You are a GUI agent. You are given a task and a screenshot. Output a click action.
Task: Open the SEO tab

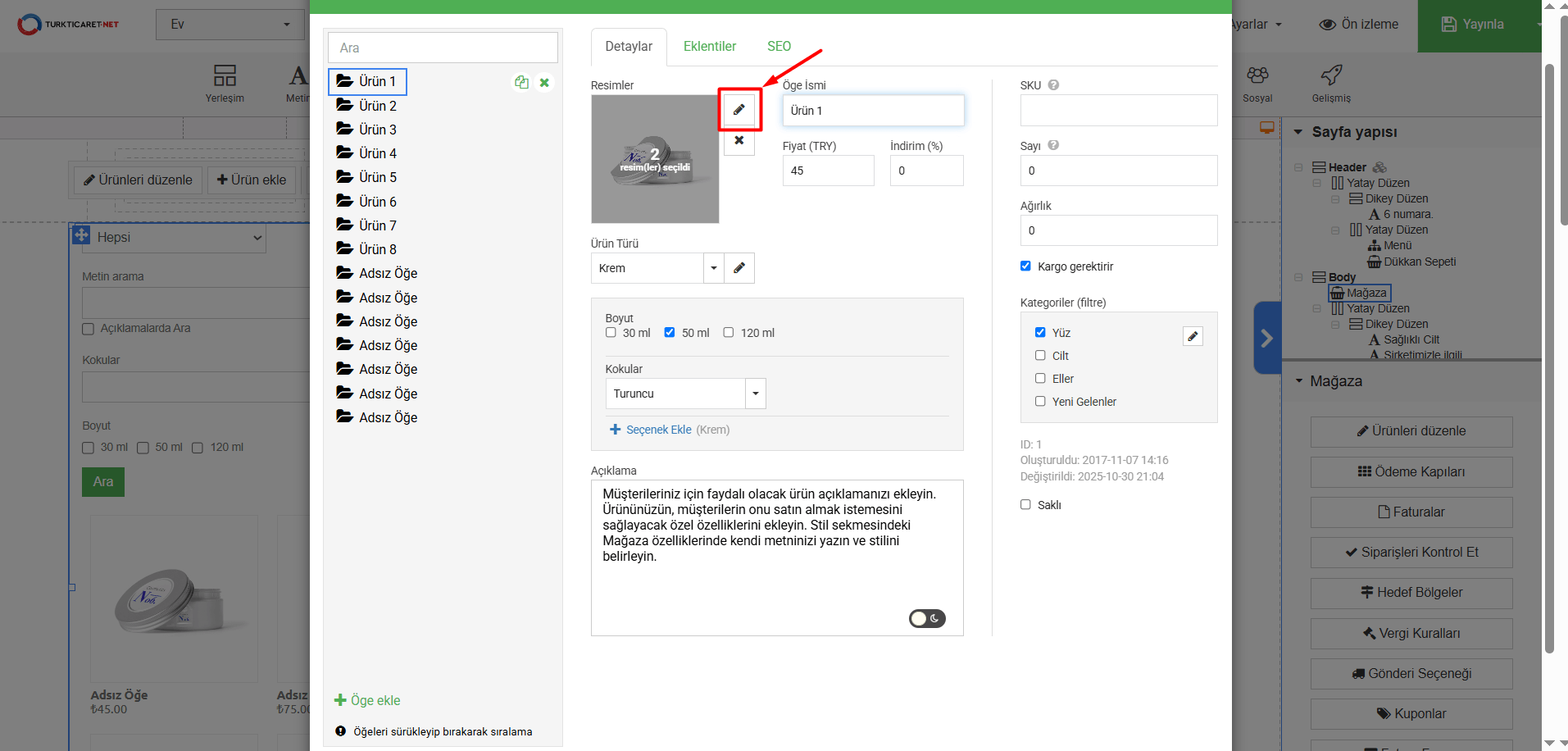pyautogui.click(x=779, y=47)
